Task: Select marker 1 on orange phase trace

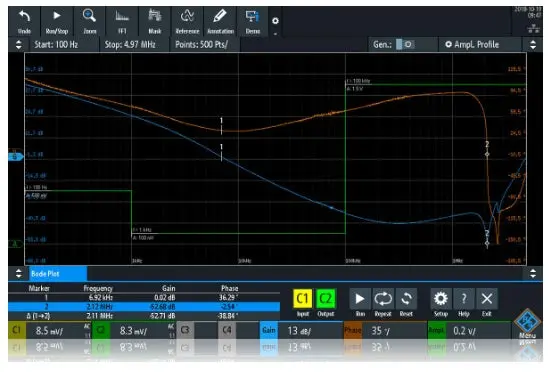Action: 221,126
